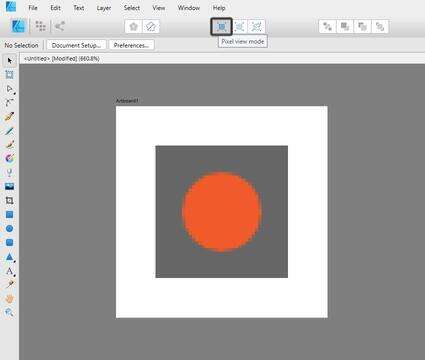Switch to the Designer persona
Viewport: 425px width, 360px height.
coord(19,26)
